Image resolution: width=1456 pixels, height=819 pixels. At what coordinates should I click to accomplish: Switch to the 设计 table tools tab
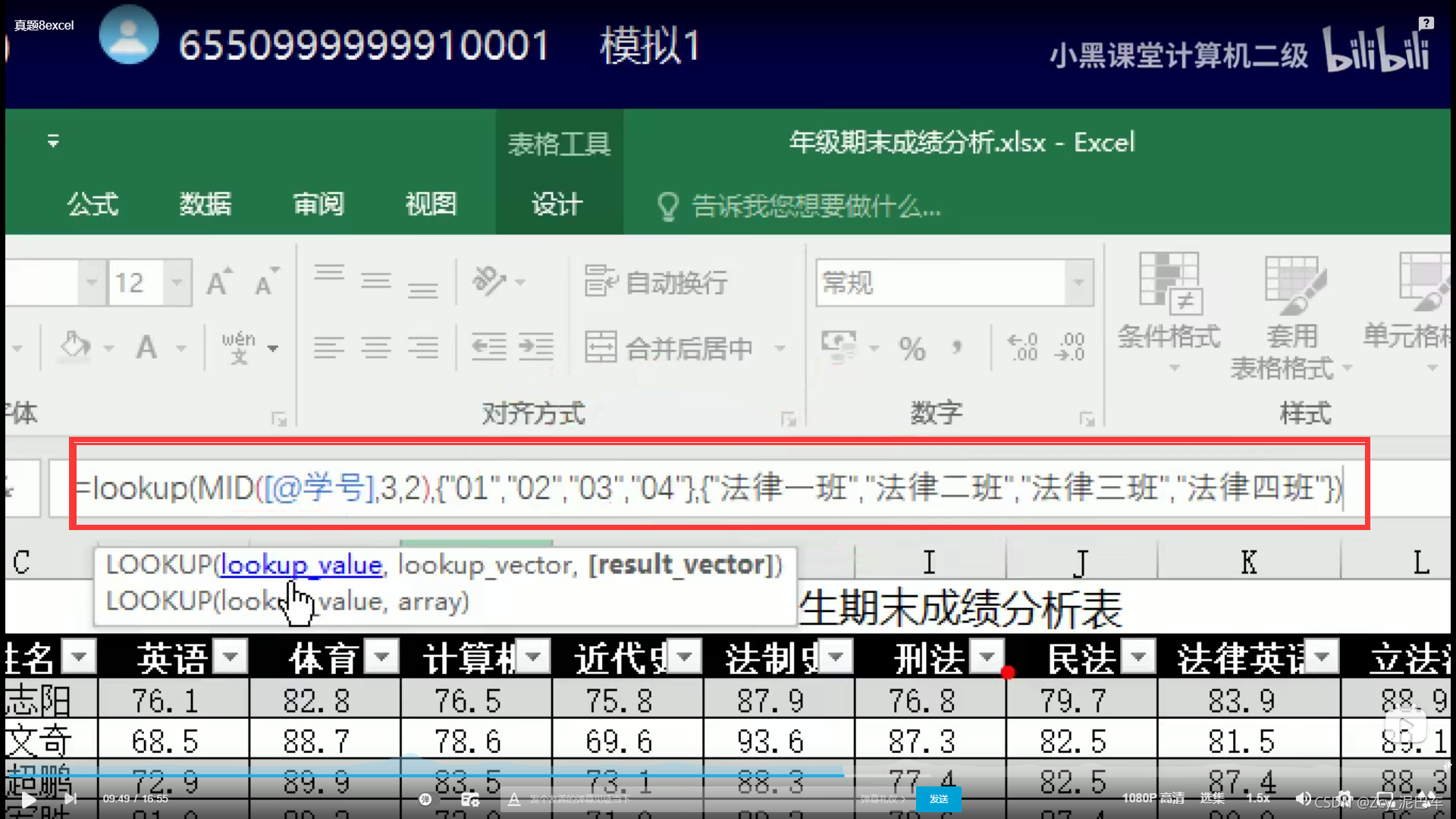(557, 204)
